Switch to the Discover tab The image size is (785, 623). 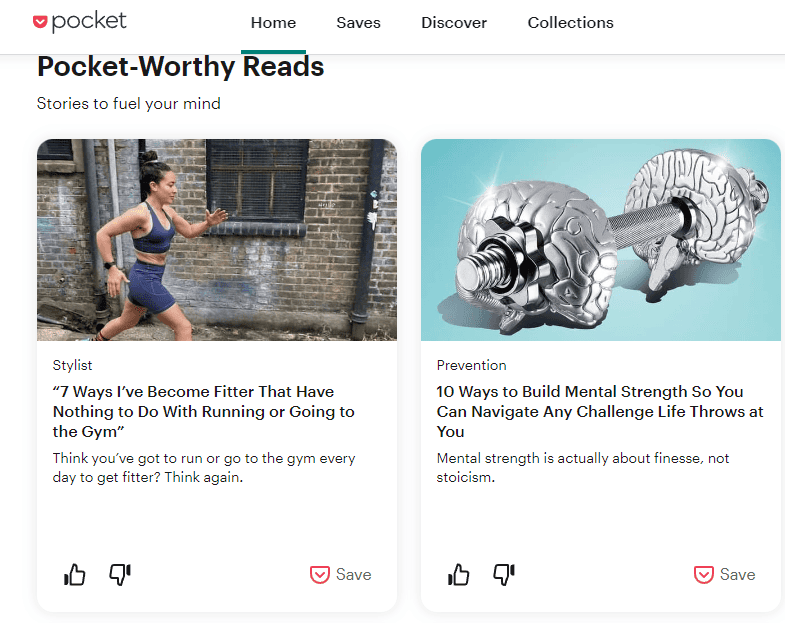[454, 23]
